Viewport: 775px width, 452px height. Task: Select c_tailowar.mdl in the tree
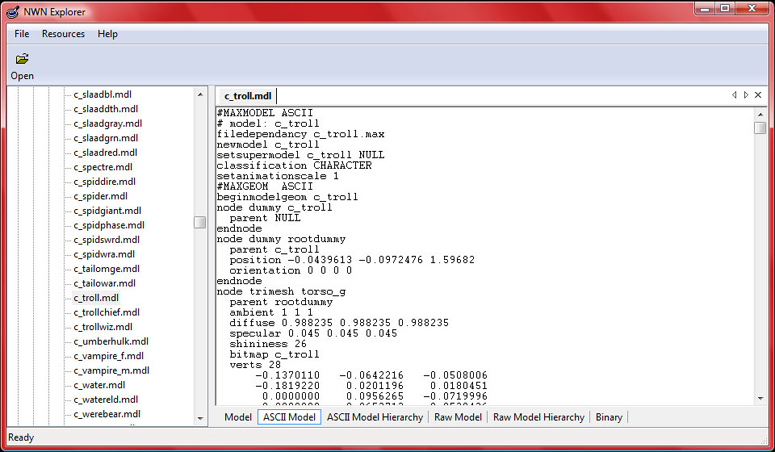(104, 283)
